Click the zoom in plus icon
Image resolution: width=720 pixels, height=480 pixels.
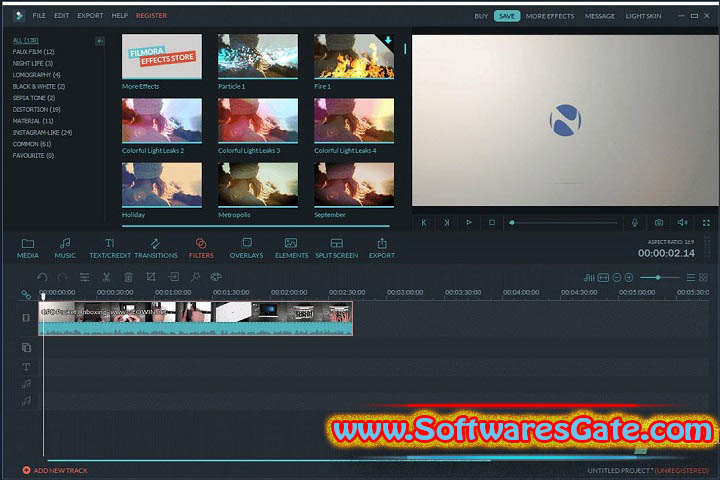pos(629,277)
